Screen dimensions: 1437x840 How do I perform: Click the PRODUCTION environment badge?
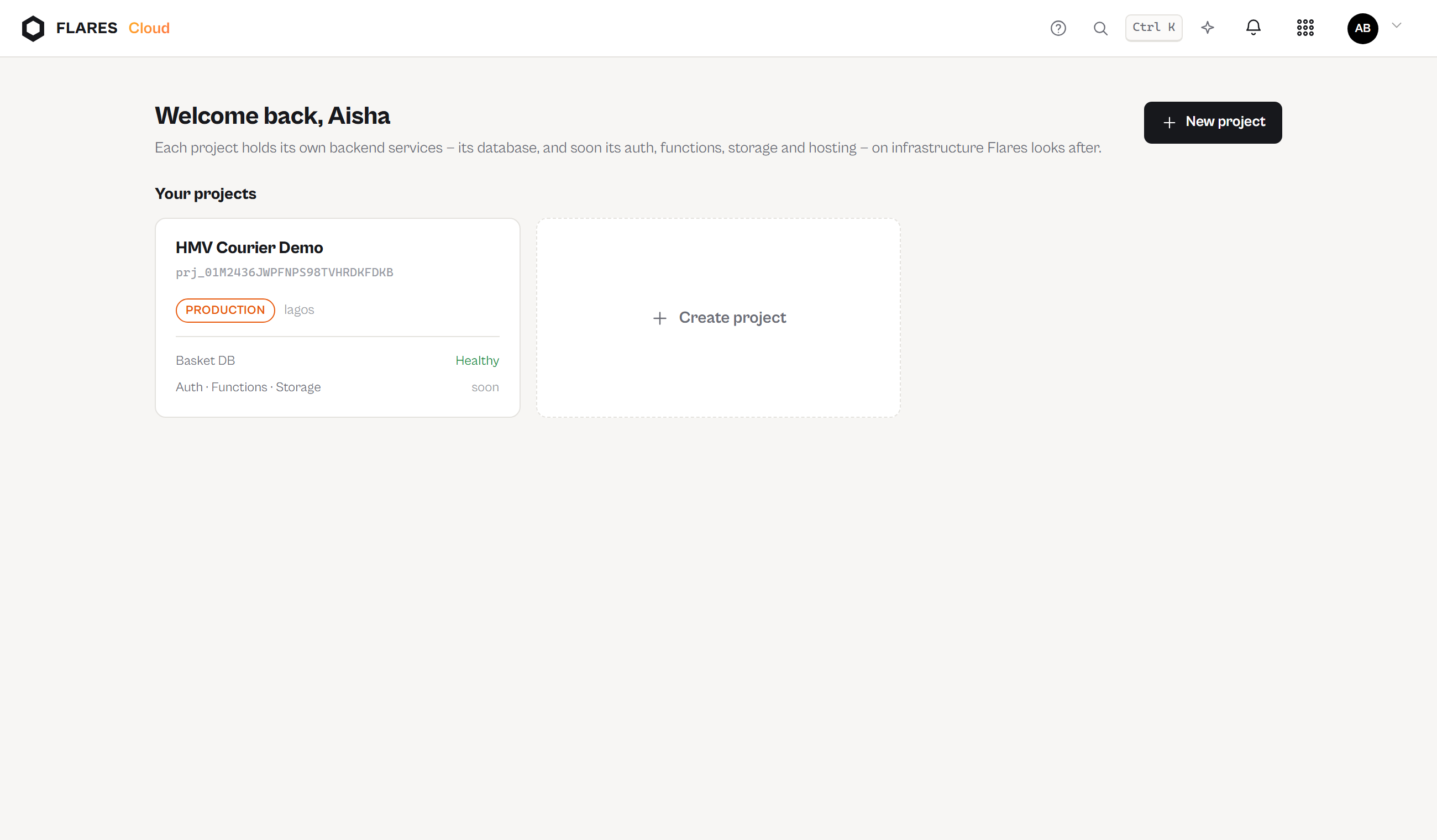point(225,309)
